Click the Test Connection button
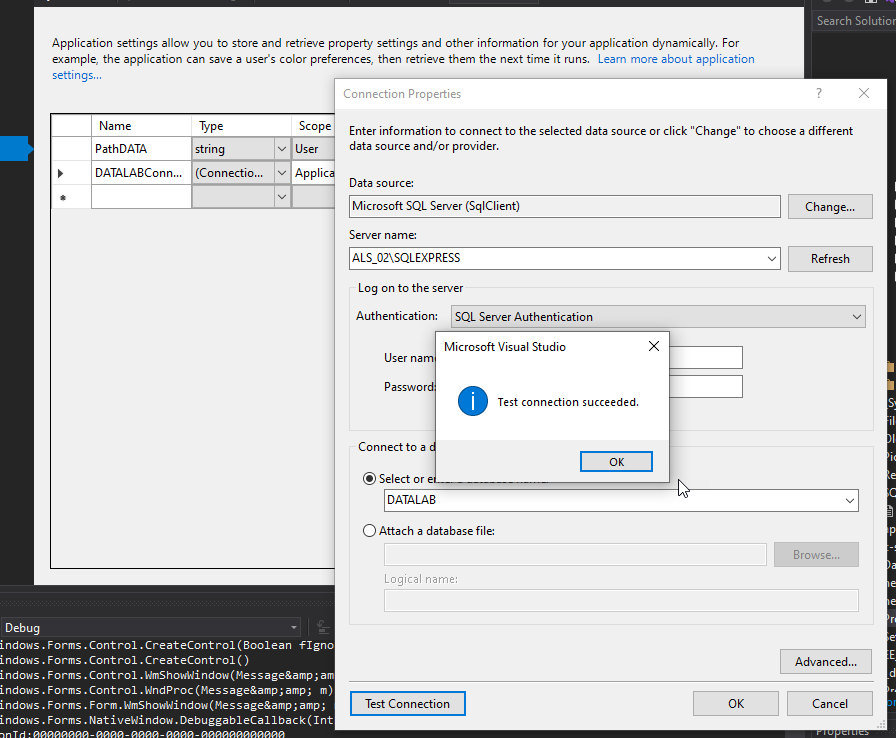This screenshot has height=738, width=896. pos(407,703)
